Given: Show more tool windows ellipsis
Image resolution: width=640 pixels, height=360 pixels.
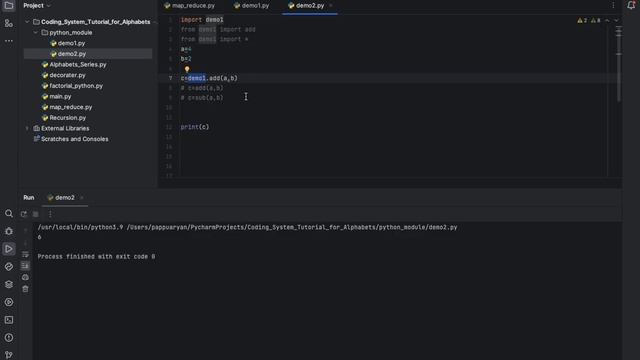Looking at the screenshot, I should click(x=9, y=41).
